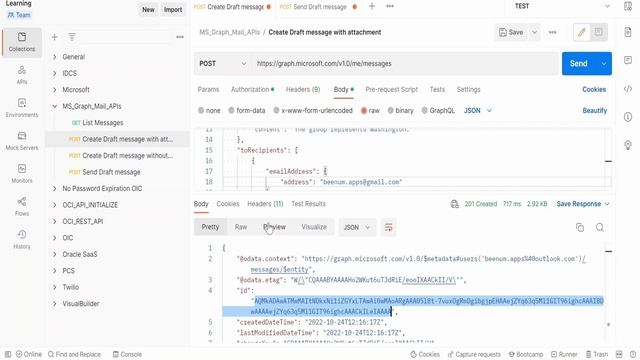Open the Cookies link in the request tabs row
Image resolution: width=640 pixels, height=360 pixels.
(594, 89)
